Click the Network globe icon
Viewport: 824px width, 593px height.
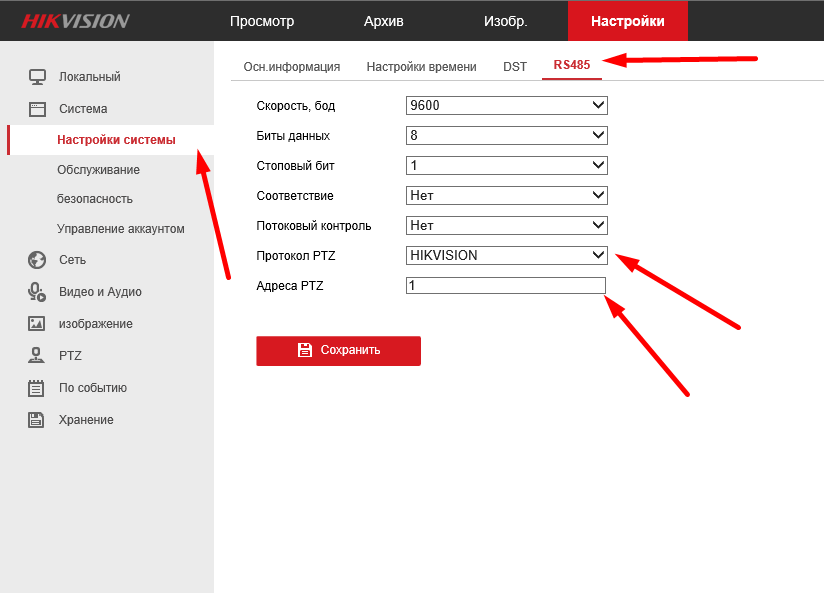click(x=37, y=260)
